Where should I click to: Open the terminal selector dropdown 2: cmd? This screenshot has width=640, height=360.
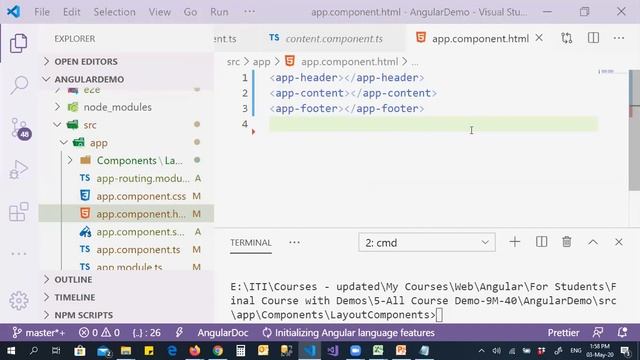pyautogui.click(x=427, y=242)
